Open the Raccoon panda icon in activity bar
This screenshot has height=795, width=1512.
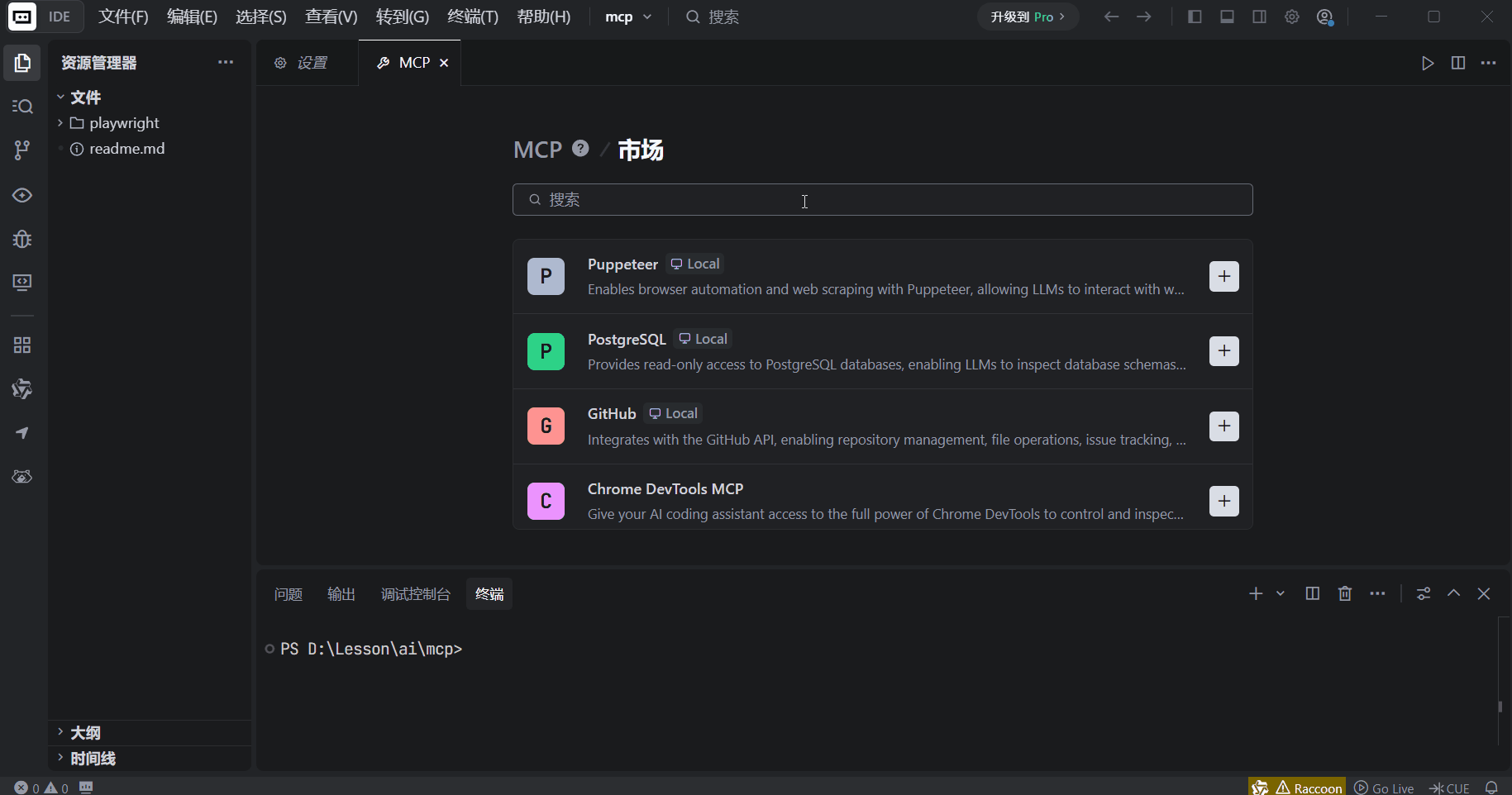[x=22, y=477]
